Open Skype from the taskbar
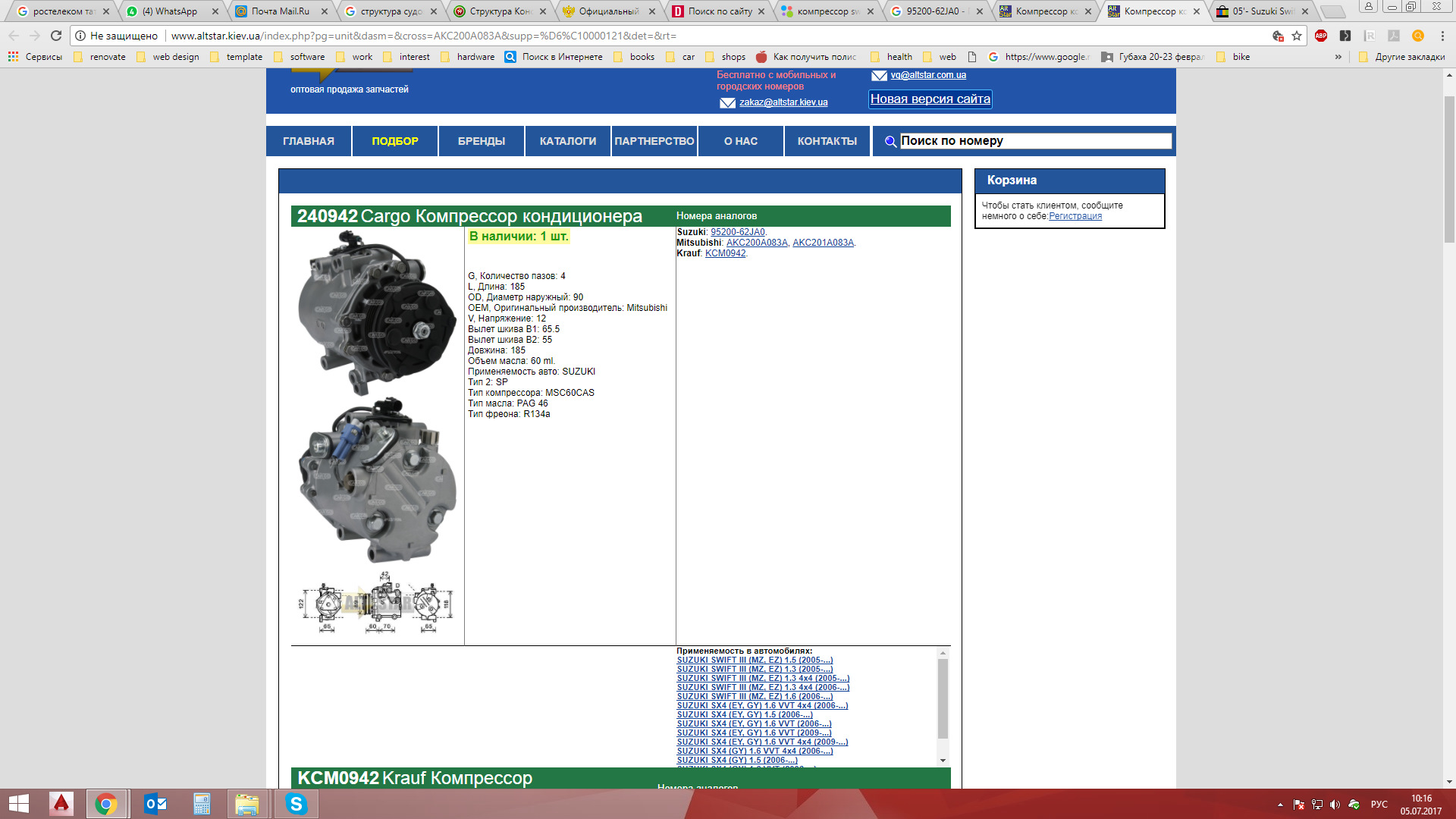 pyautogui.click(x=296, y=804)
